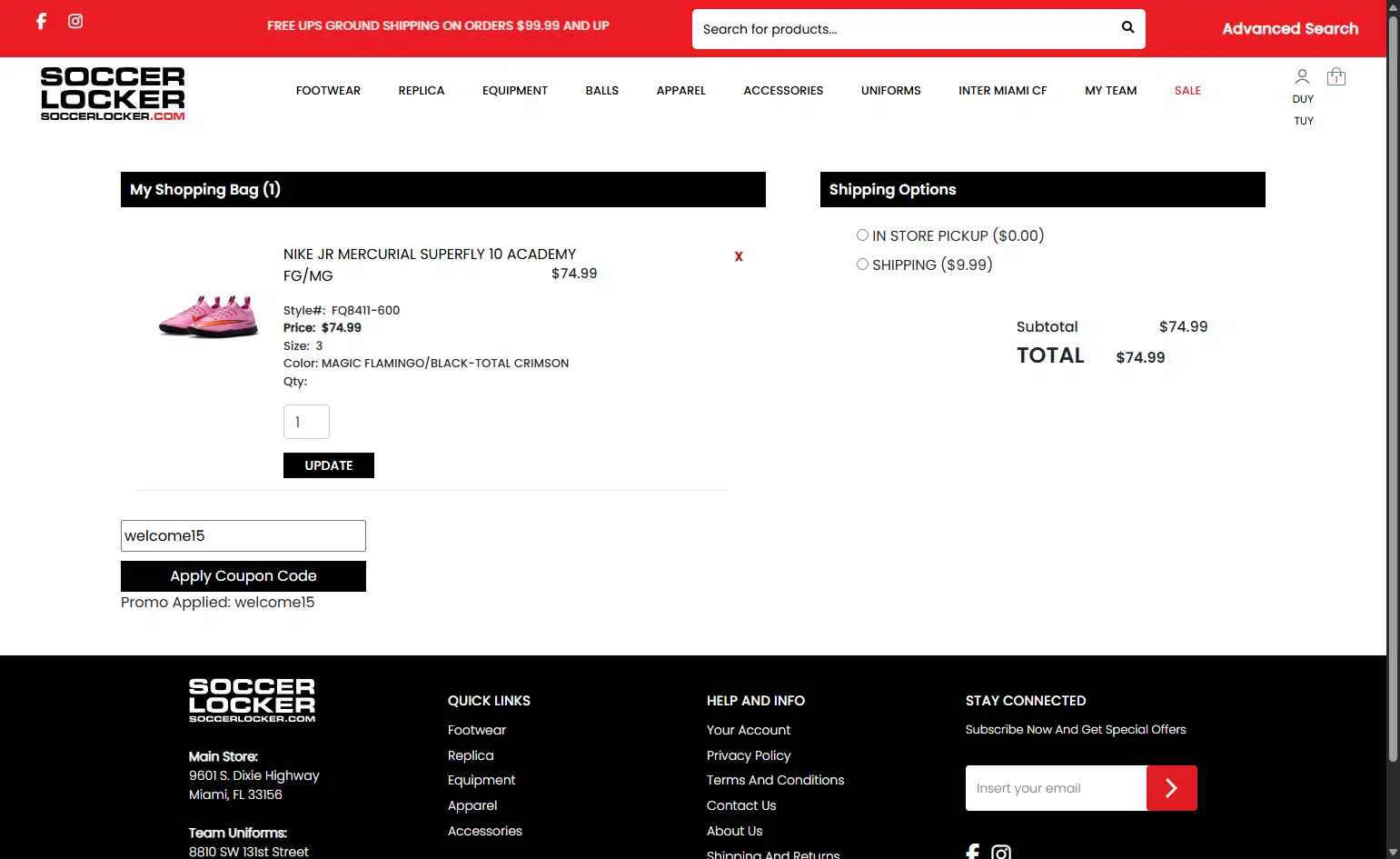Open footer Equipment quick link
This screenshot has width=1400, height=859.
click(x=482, y=780)
